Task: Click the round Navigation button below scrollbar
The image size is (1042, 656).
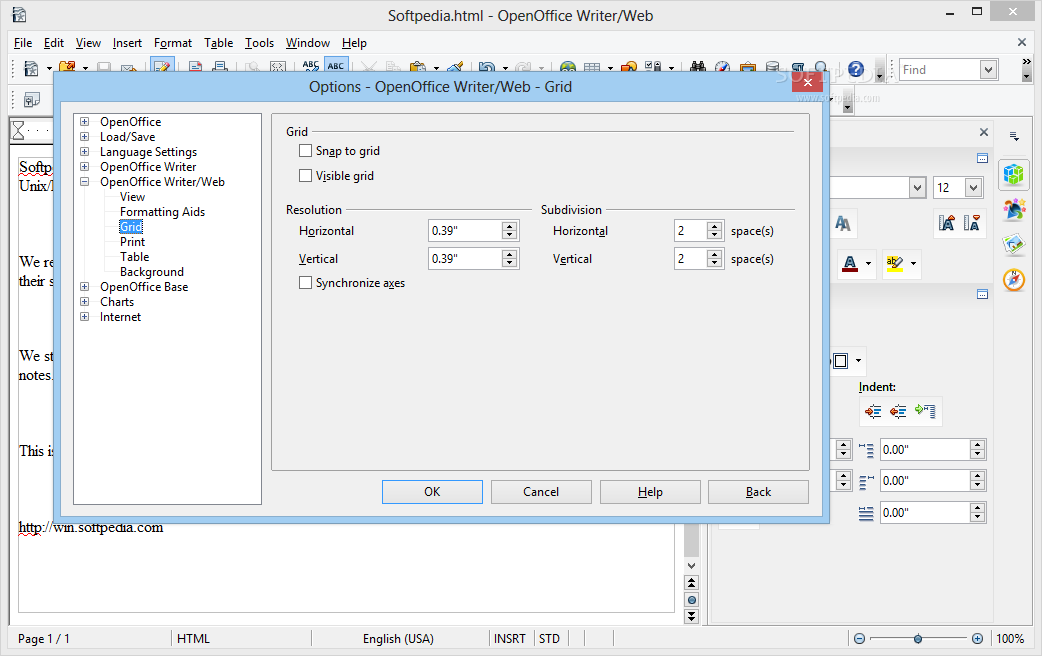Action: click(692, 600)
